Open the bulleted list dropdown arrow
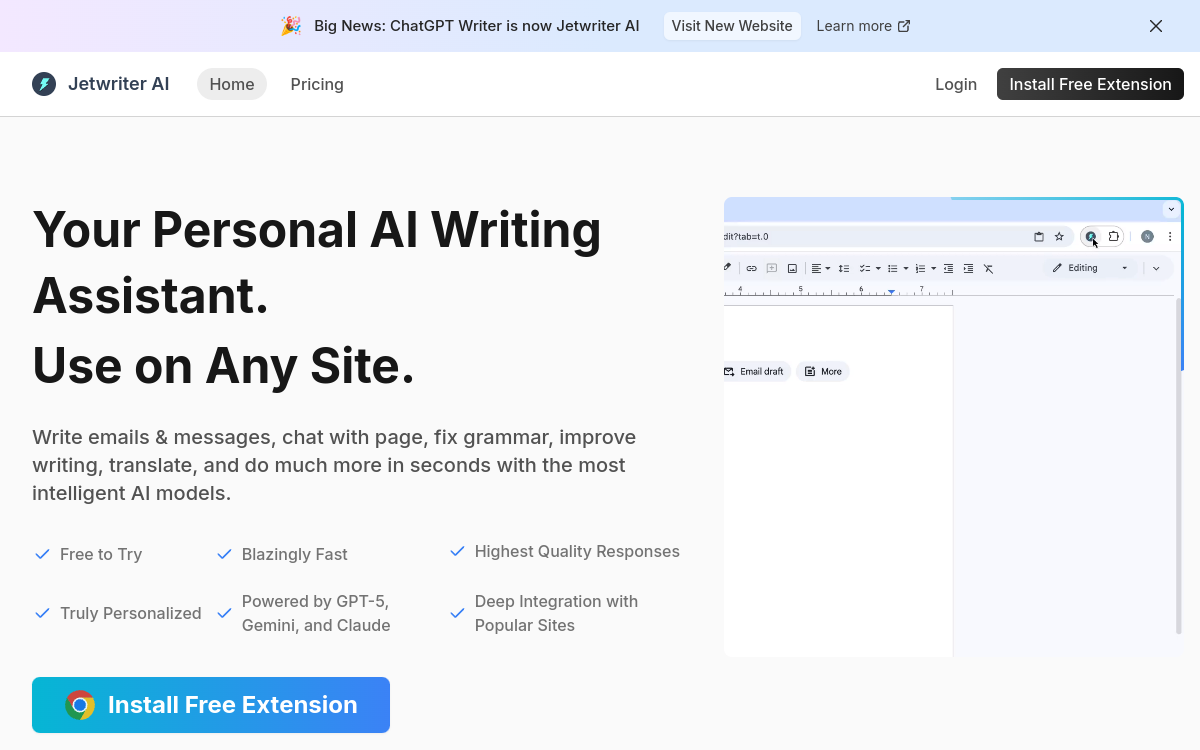Screen dimensions: 1200x750 coord(907,268)
